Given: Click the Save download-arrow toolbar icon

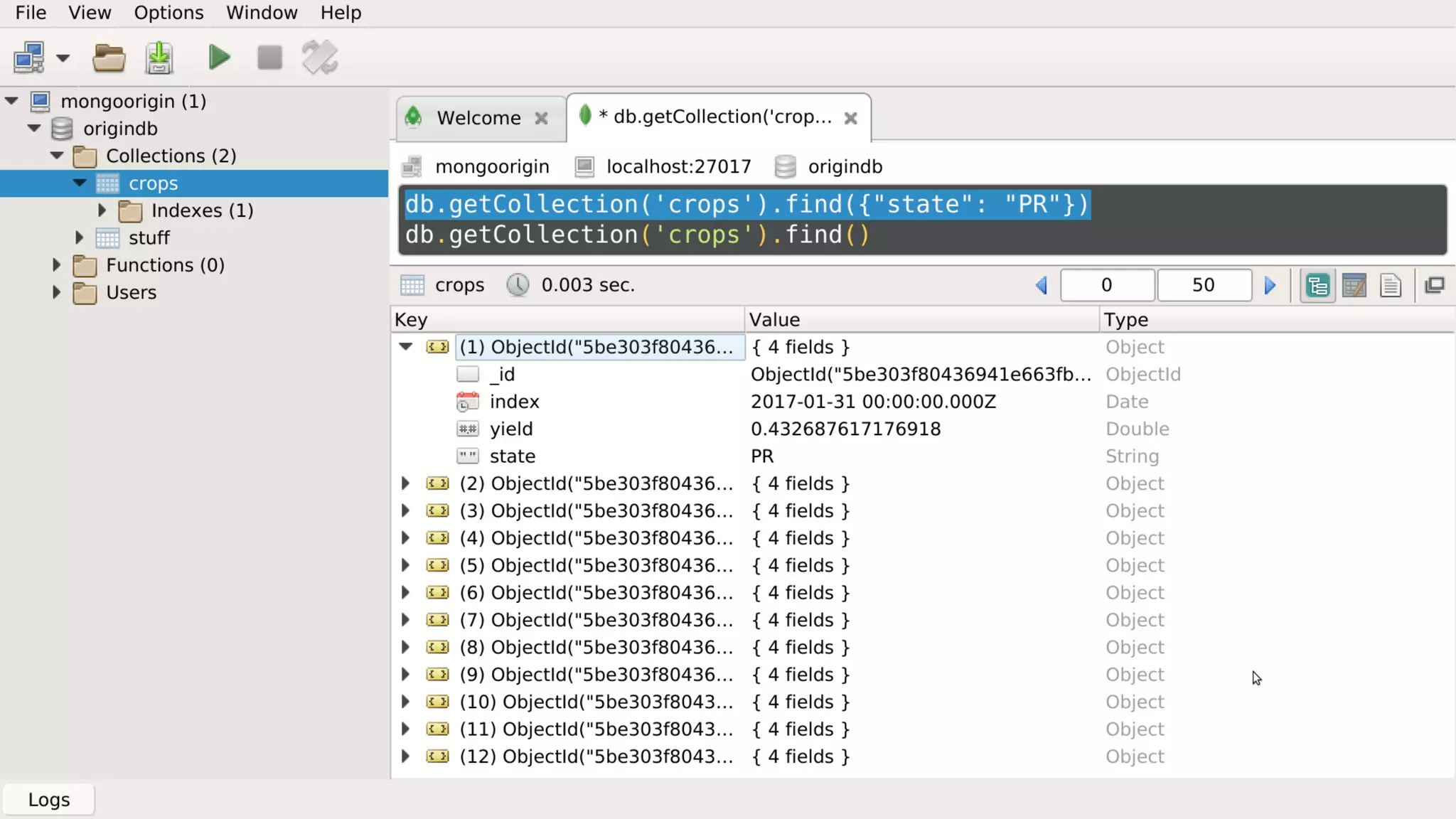Looking at the screenshot, I should pos(159,58).
